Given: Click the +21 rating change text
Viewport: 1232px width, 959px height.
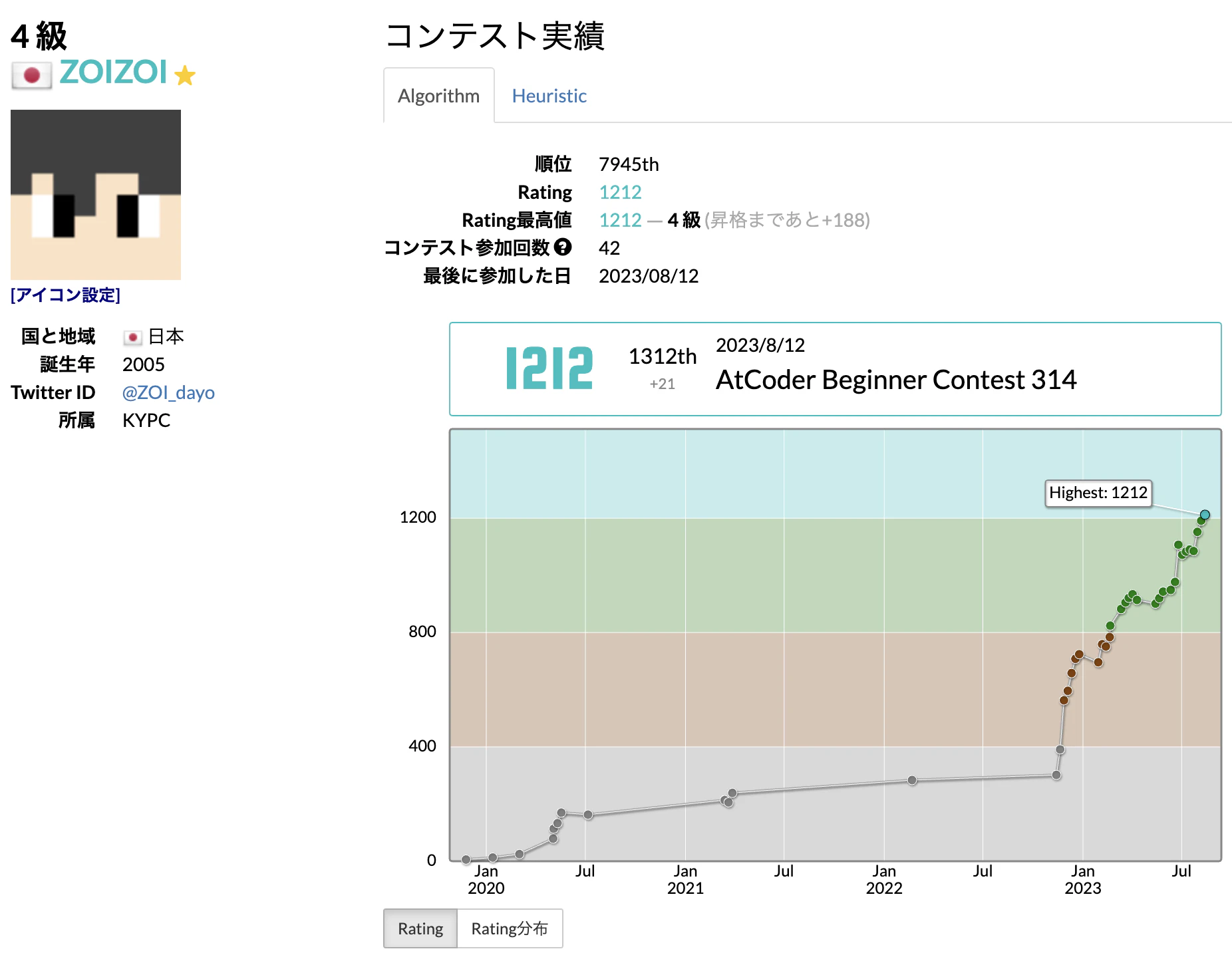Looking at the screenshot, I should tap(663, 384).
